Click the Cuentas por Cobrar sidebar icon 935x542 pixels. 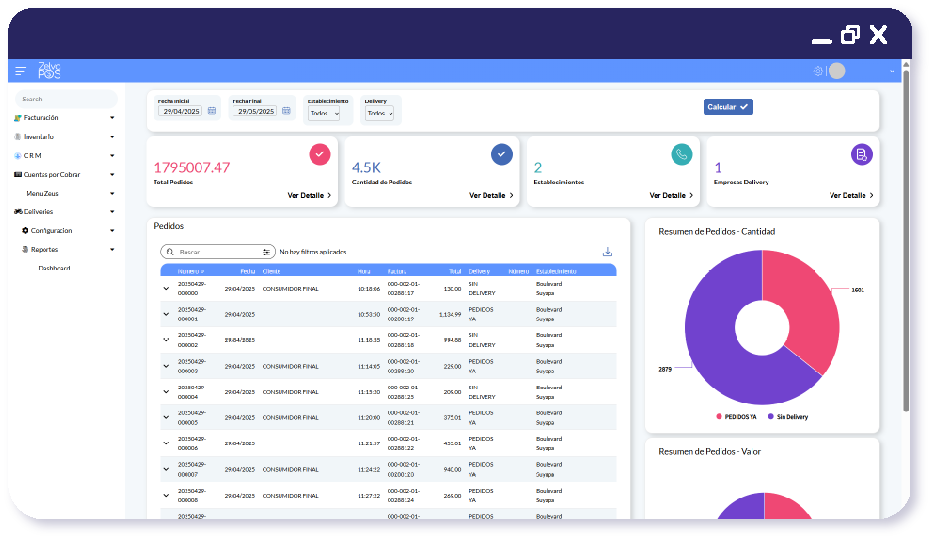coord(17,175)
